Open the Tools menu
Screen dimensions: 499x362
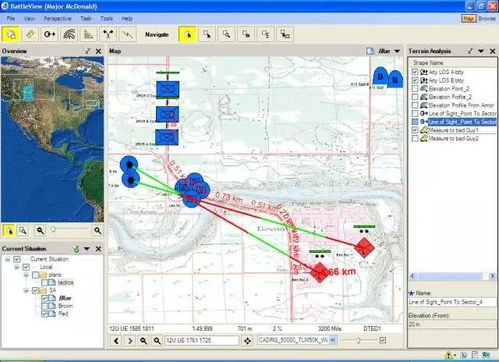[106, 19]
